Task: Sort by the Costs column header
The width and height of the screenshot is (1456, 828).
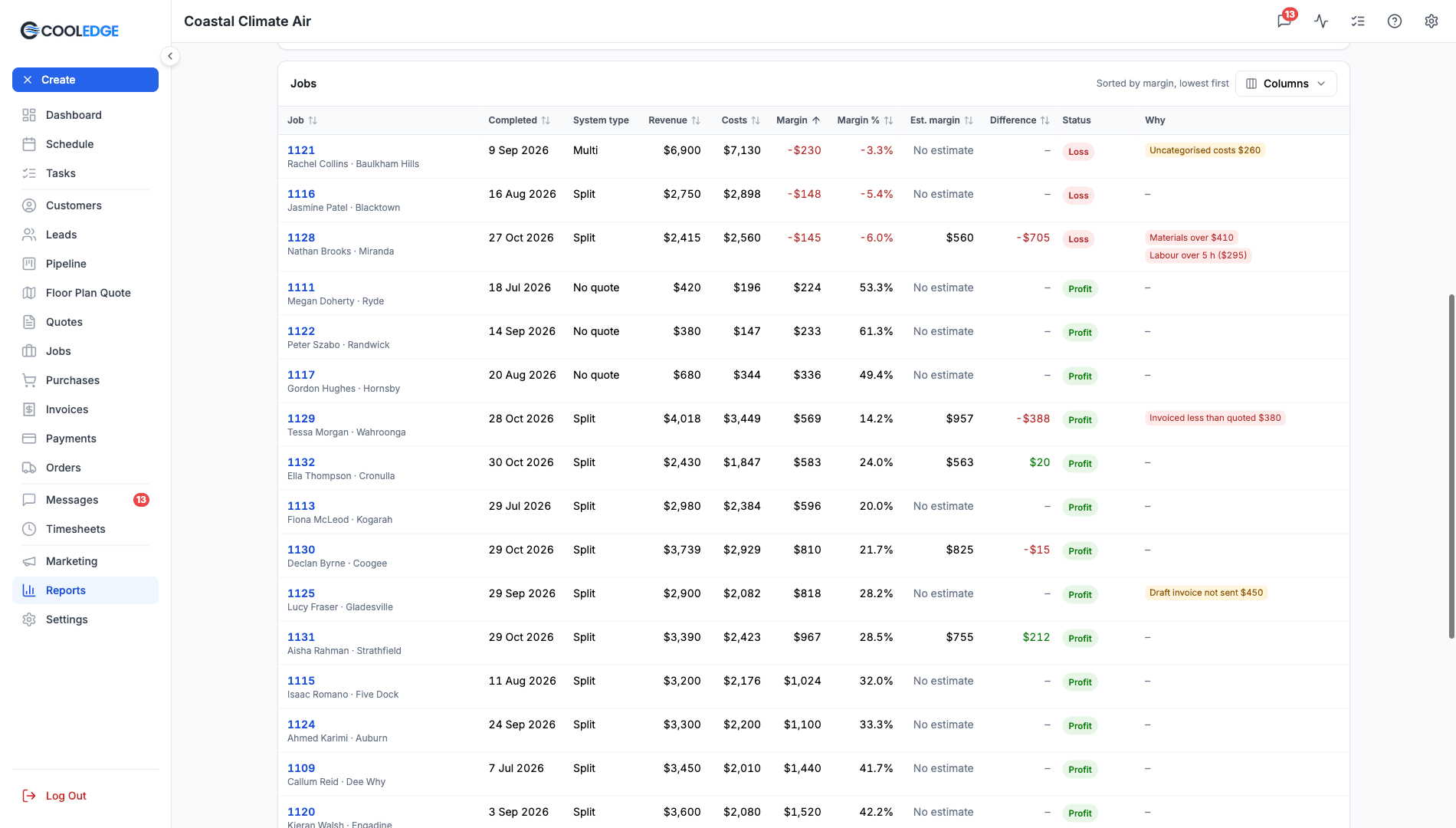Action: tap(741, 120)
